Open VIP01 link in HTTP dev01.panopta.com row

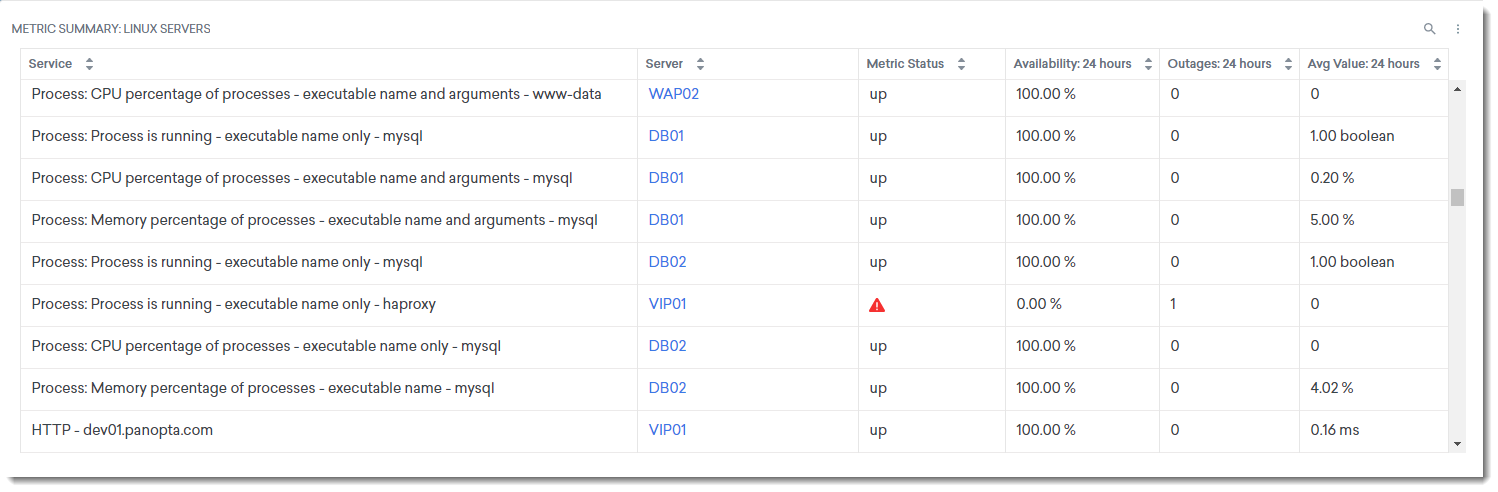click(667, 430)
